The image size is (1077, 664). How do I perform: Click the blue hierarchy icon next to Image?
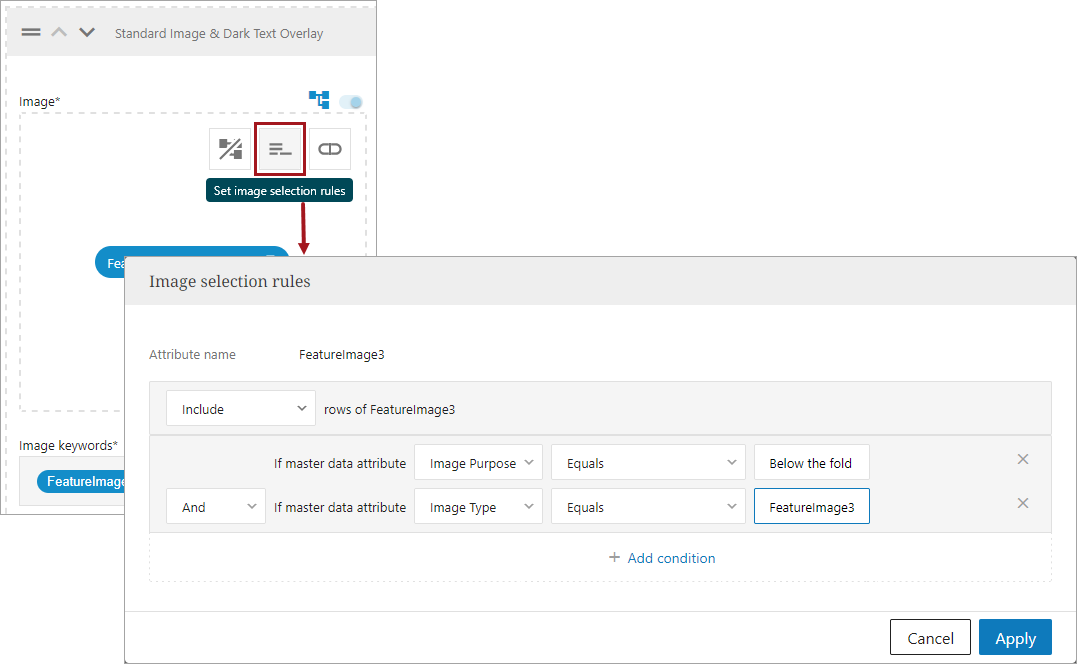click(x=319, y=100)
